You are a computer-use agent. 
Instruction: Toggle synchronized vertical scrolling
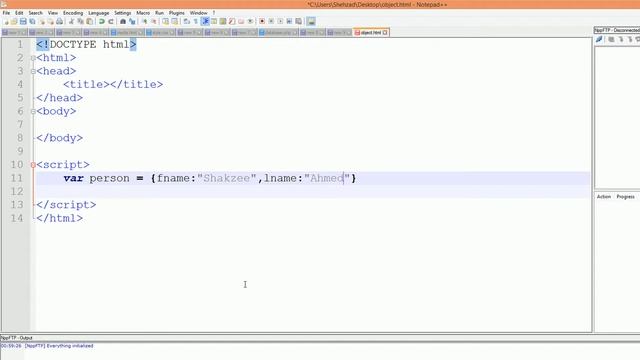165,21
